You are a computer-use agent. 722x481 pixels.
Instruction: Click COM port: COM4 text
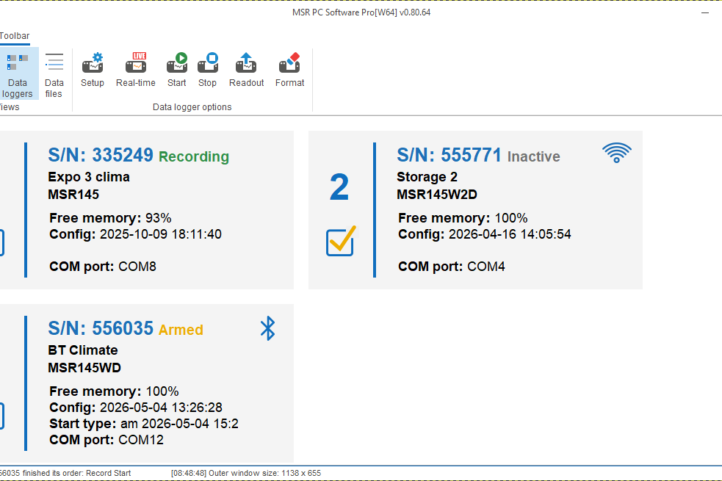(x=451, y=267)
